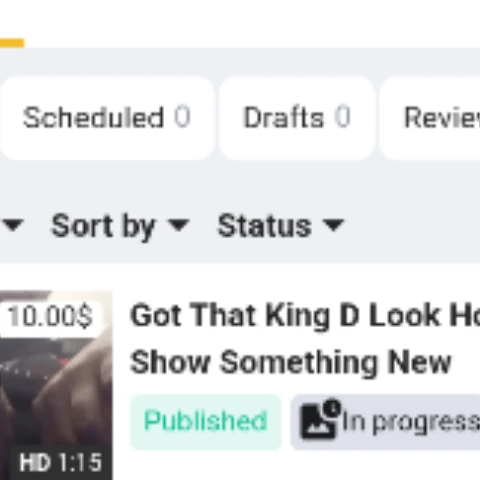The width and height of the screenshot is (480, 480).
Task: Click the small clock dot on the image icon
Action: pos(332,408)
